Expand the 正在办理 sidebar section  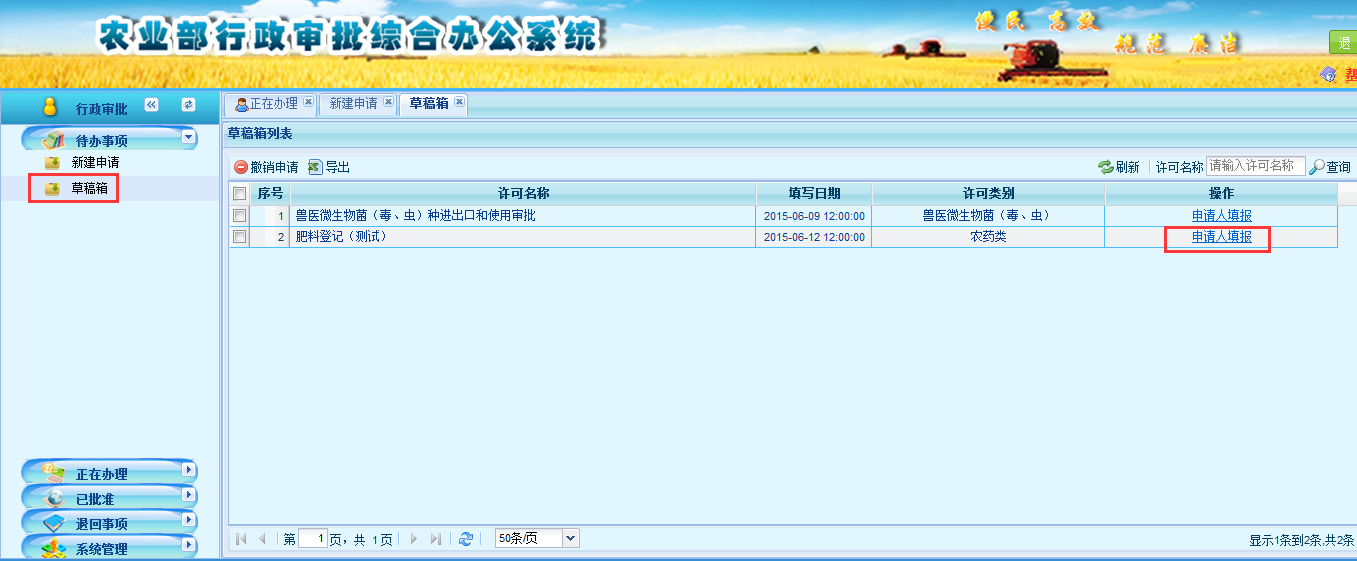188,469
